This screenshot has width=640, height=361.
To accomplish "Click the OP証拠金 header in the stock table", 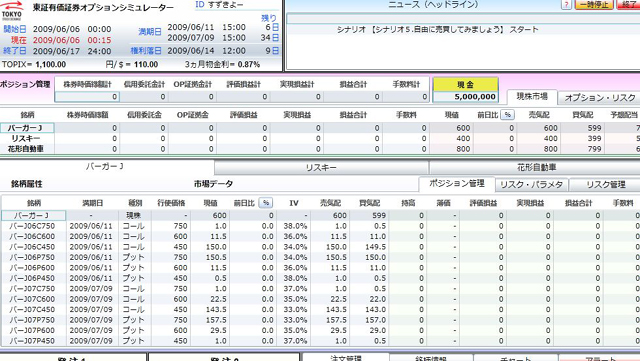I will pos(193,115).
